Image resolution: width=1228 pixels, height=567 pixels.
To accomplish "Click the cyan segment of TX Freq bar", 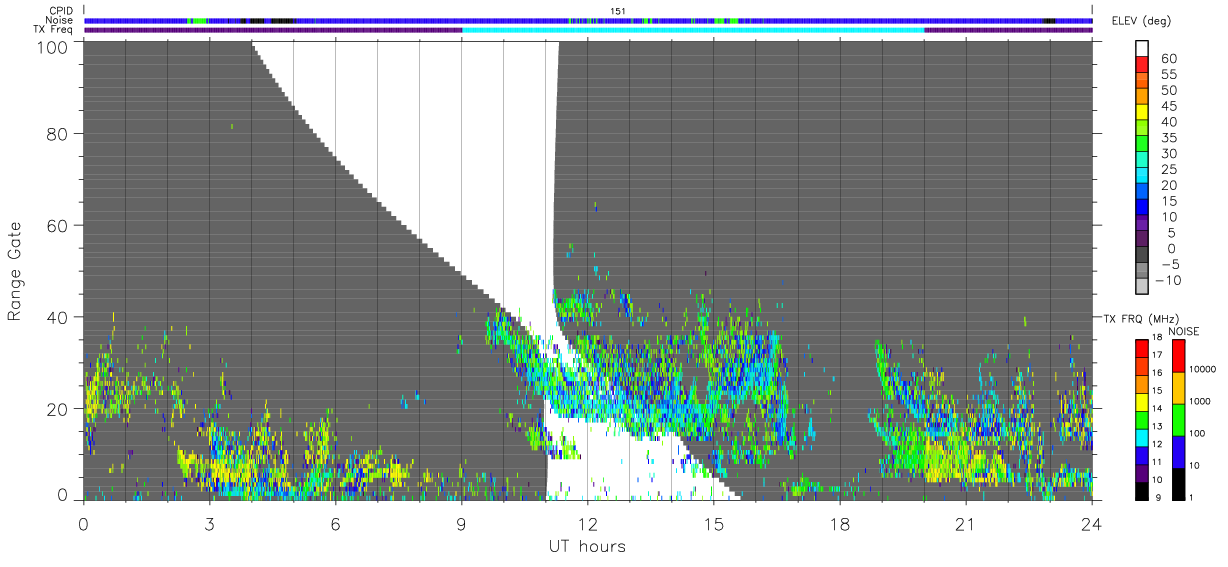I will (693, 30).
